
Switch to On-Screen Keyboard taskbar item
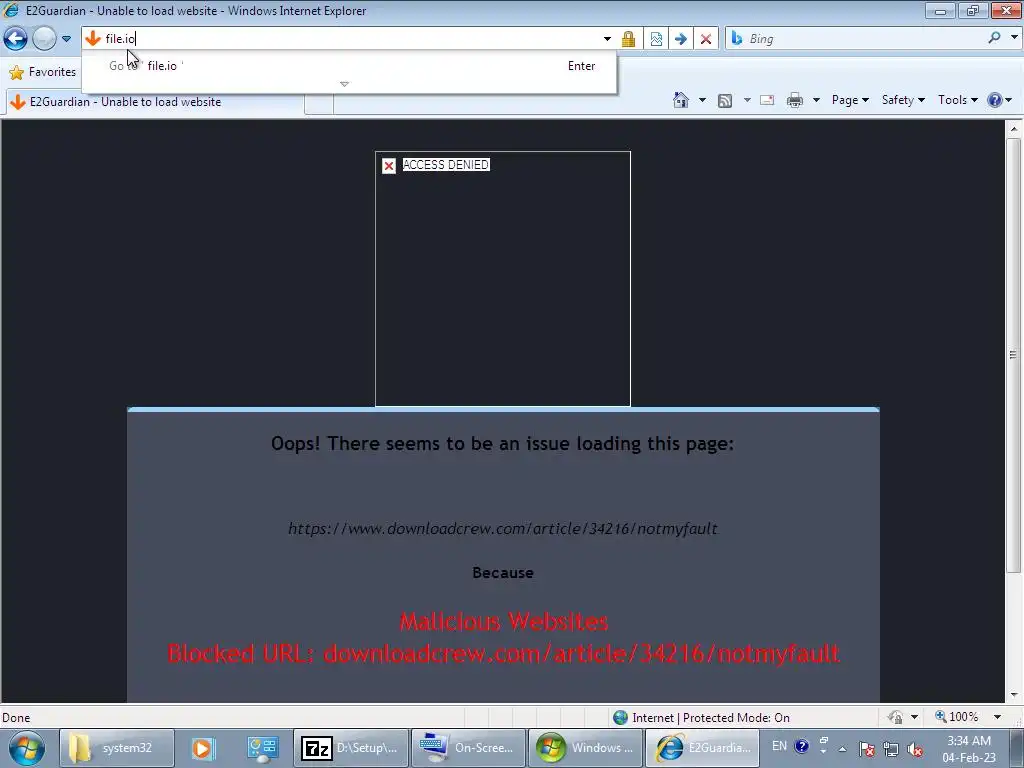coord(468,748)
